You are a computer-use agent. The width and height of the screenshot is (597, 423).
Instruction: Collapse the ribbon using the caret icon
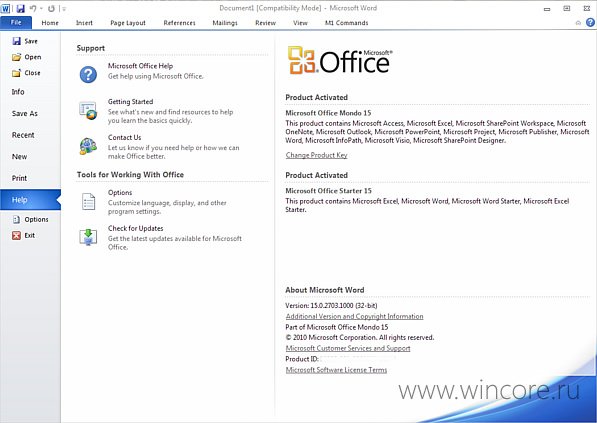(x=578, y=23)
